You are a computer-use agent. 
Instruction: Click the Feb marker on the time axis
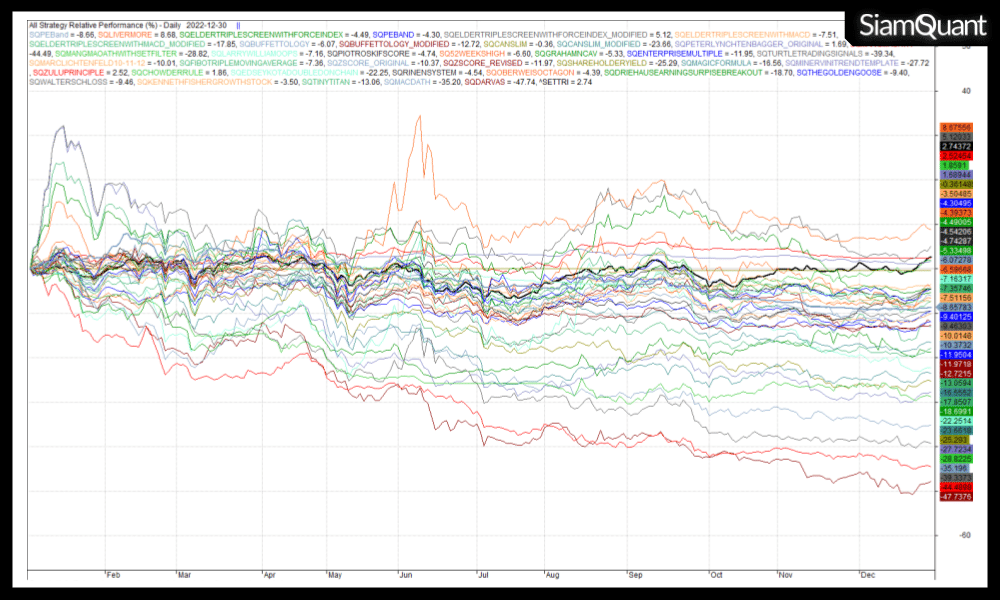pyautogui.click(x=111, y=577)
